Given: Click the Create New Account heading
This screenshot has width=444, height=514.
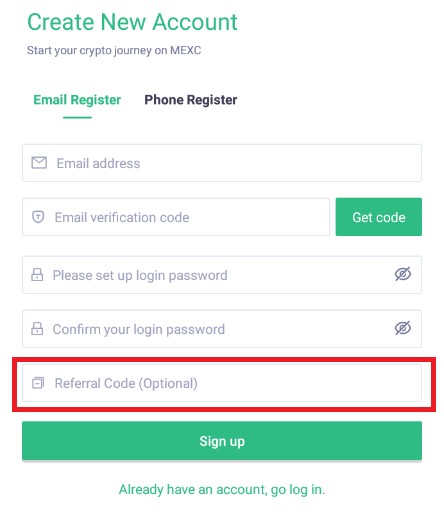Looking at the screenshot, I should pos(132,22).
